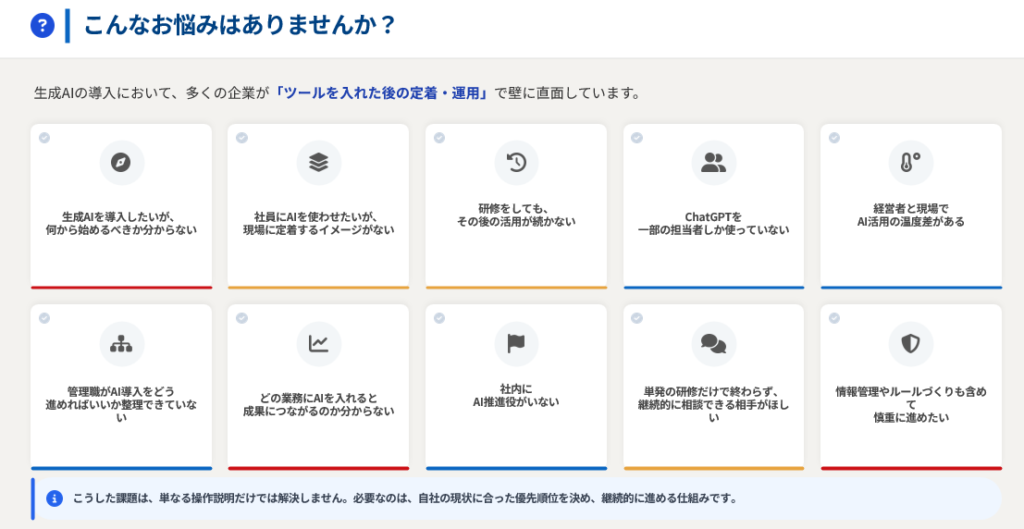Toggle check mark on 社内にAI推進役がいない card
1024x529 pixels.
[439, 318]
